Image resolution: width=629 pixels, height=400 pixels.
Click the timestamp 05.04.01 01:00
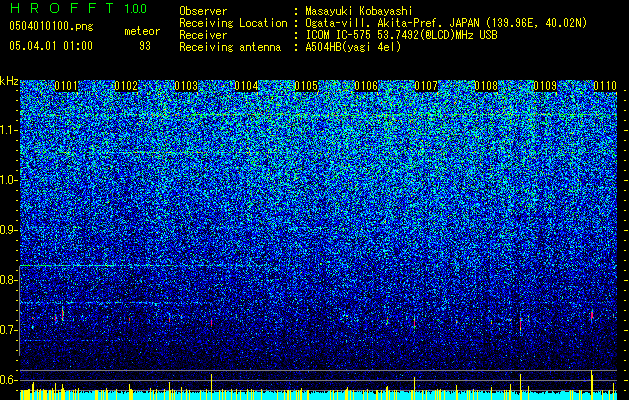pos(51,46)
